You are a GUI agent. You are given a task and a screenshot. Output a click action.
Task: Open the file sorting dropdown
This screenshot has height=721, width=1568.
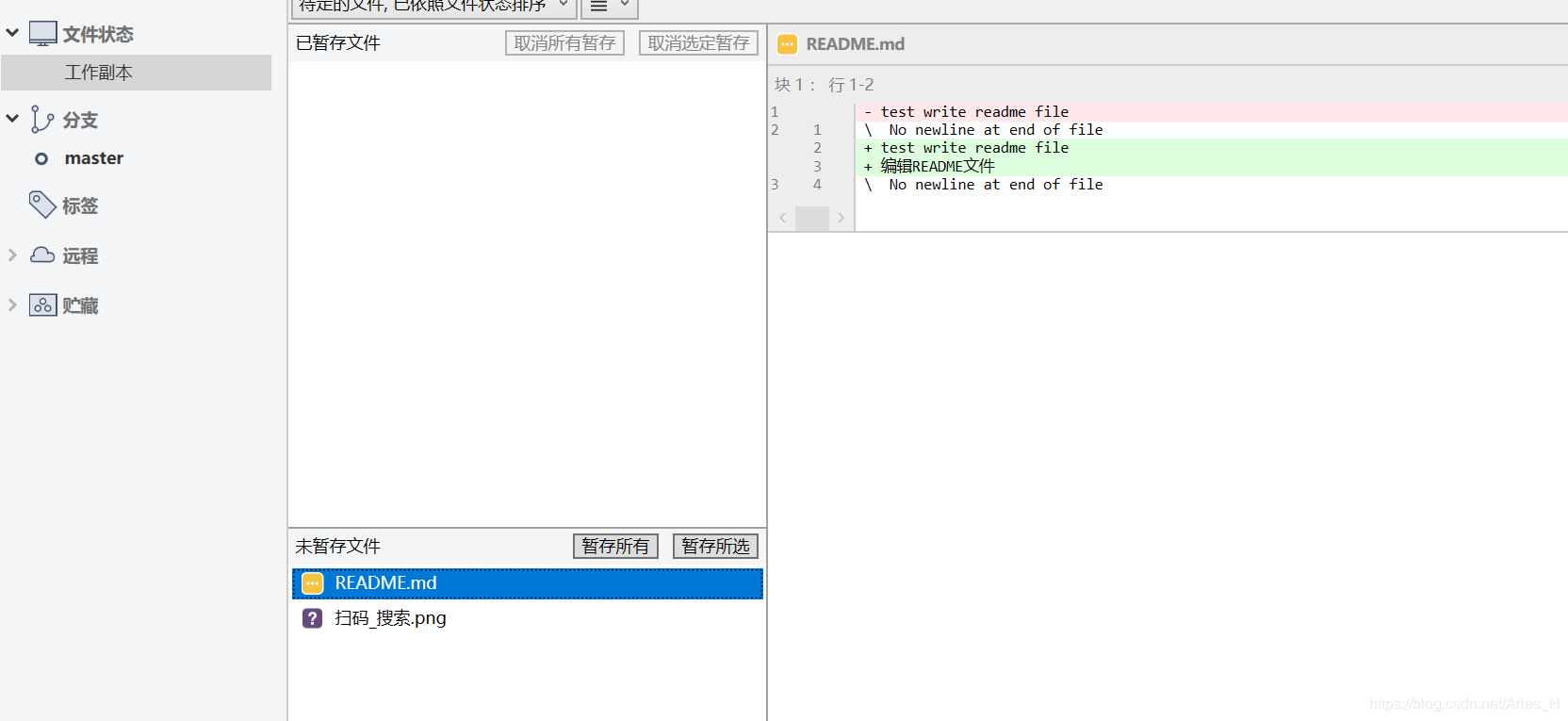pos(434,8)
